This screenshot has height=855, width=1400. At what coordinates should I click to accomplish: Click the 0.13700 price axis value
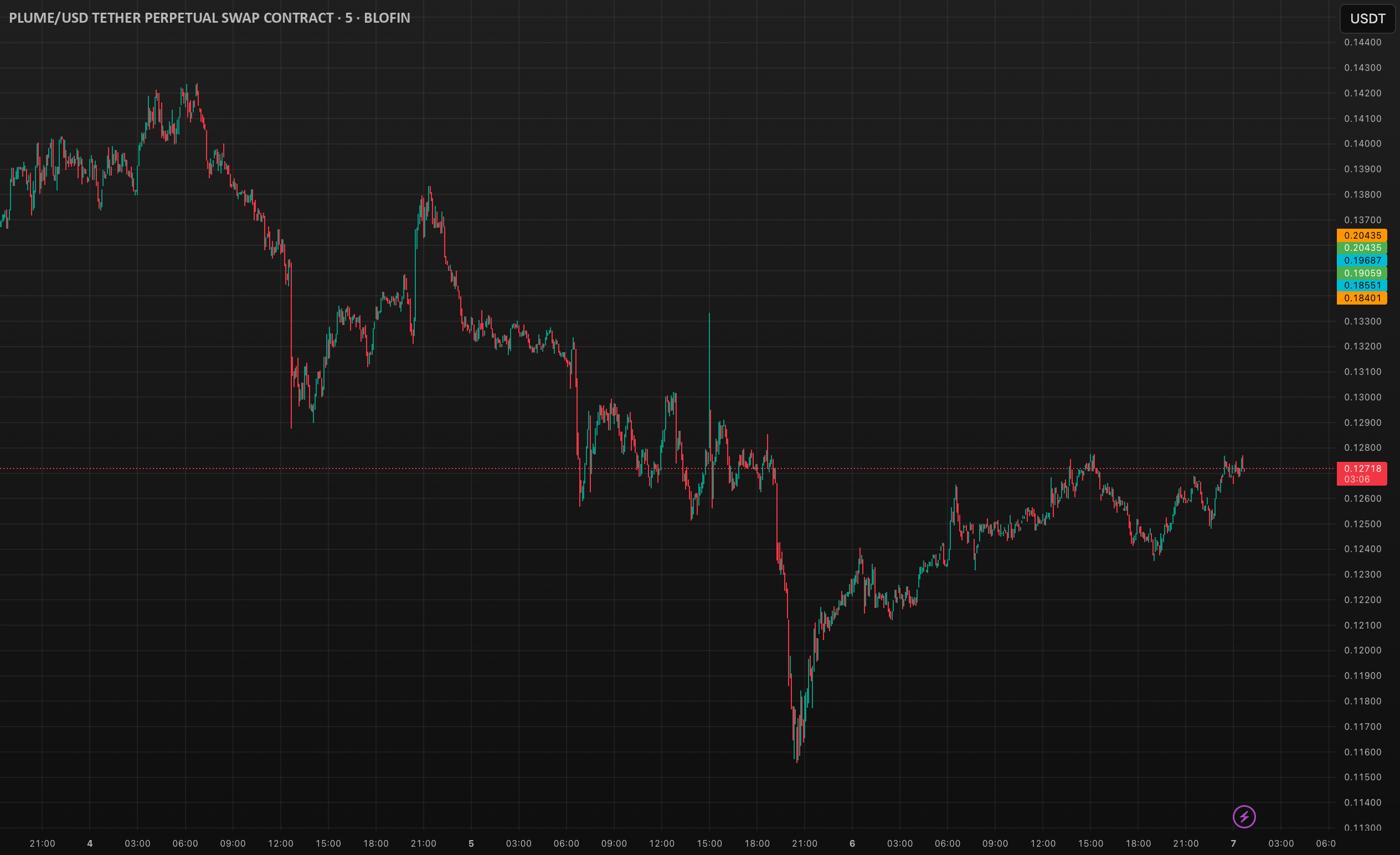click(x=1362, y=220)
